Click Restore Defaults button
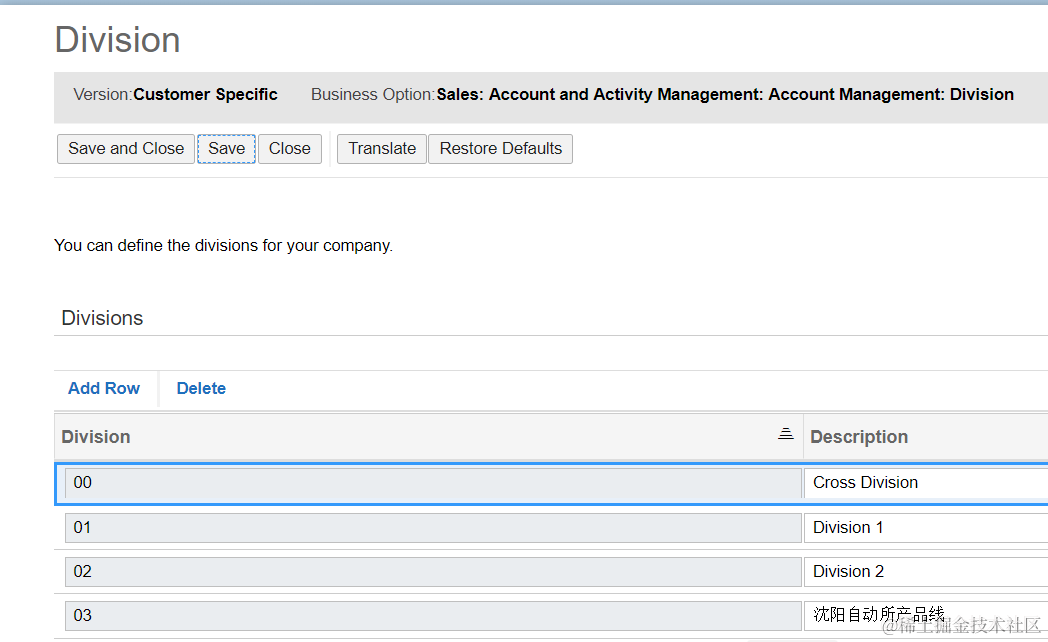 tap(500, 149)
